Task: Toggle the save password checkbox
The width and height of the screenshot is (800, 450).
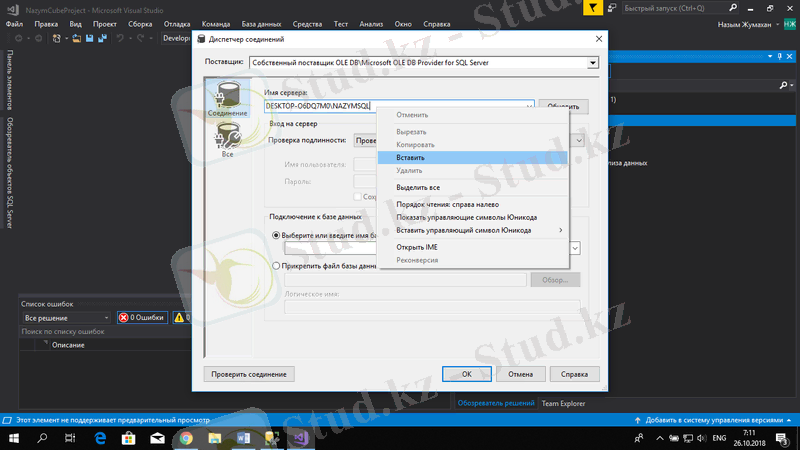Action: pyautogui.click(x=358, y=196)
